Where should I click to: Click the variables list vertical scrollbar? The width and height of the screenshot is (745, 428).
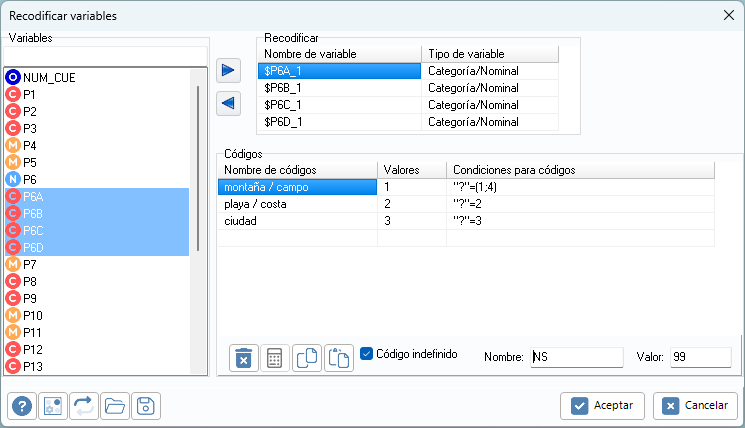[198, 170]
